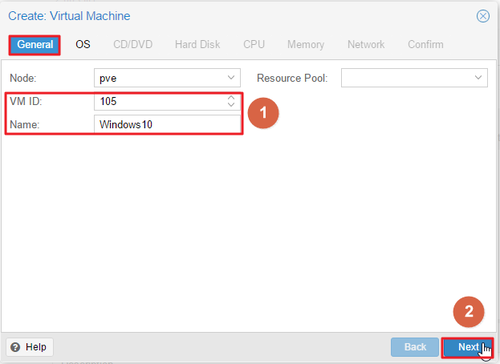
Task: Close the Create Virtual Machine dialog
Action: coord(483,16)
